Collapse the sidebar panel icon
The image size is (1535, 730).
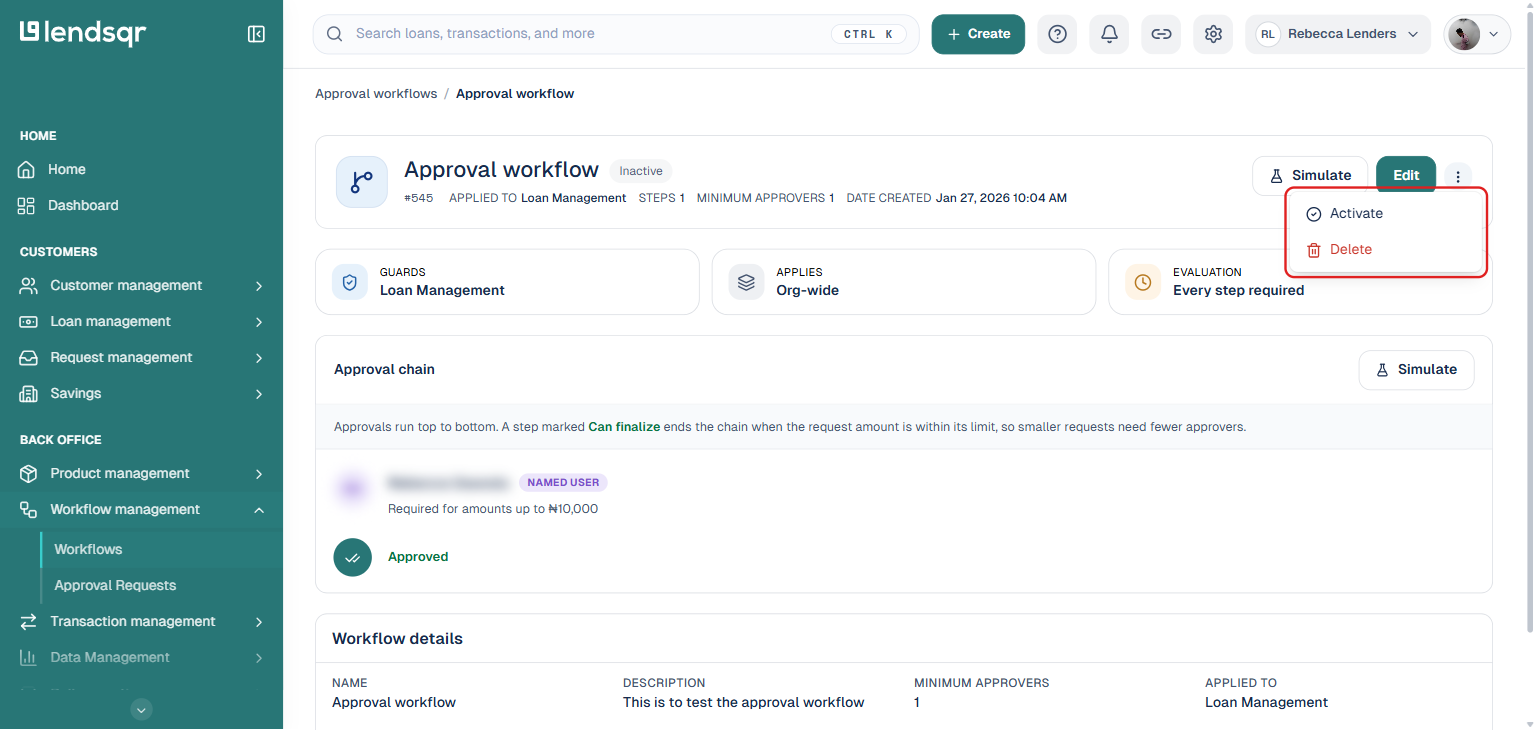coord(256,34)
